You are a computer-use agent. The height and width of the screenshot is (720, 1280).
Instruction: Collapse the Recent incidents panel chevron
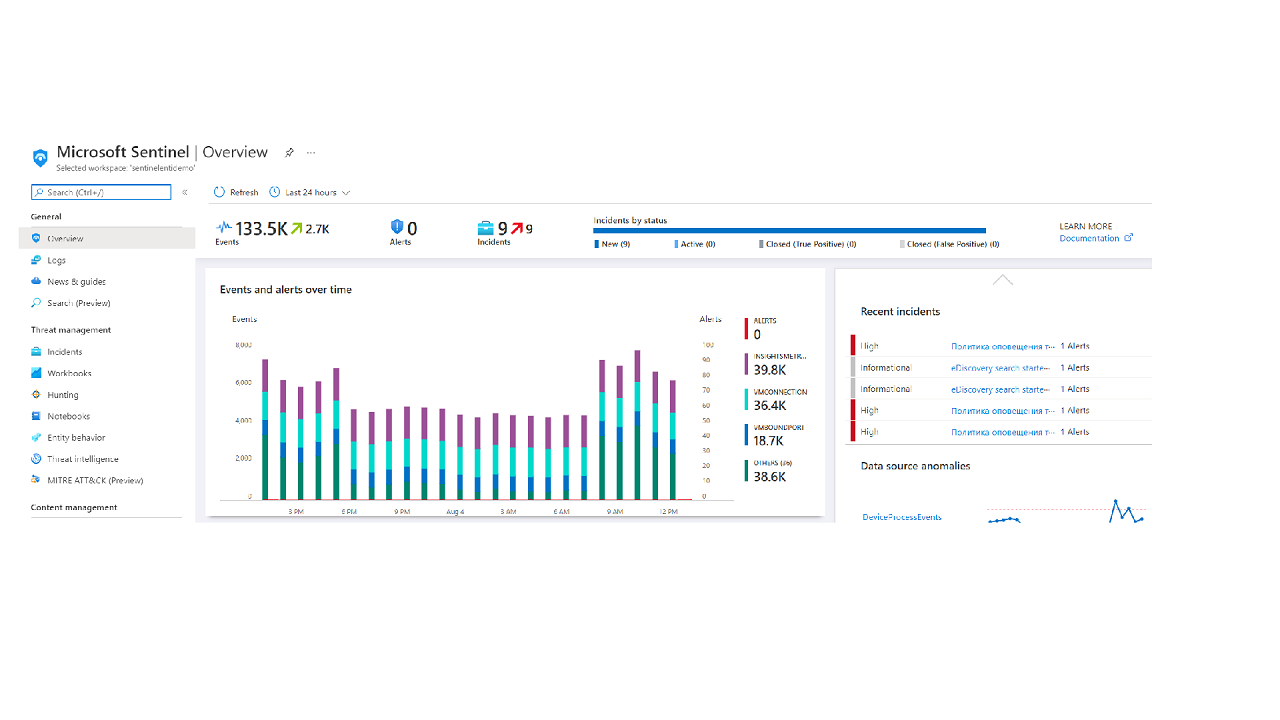pos(1002,280)
